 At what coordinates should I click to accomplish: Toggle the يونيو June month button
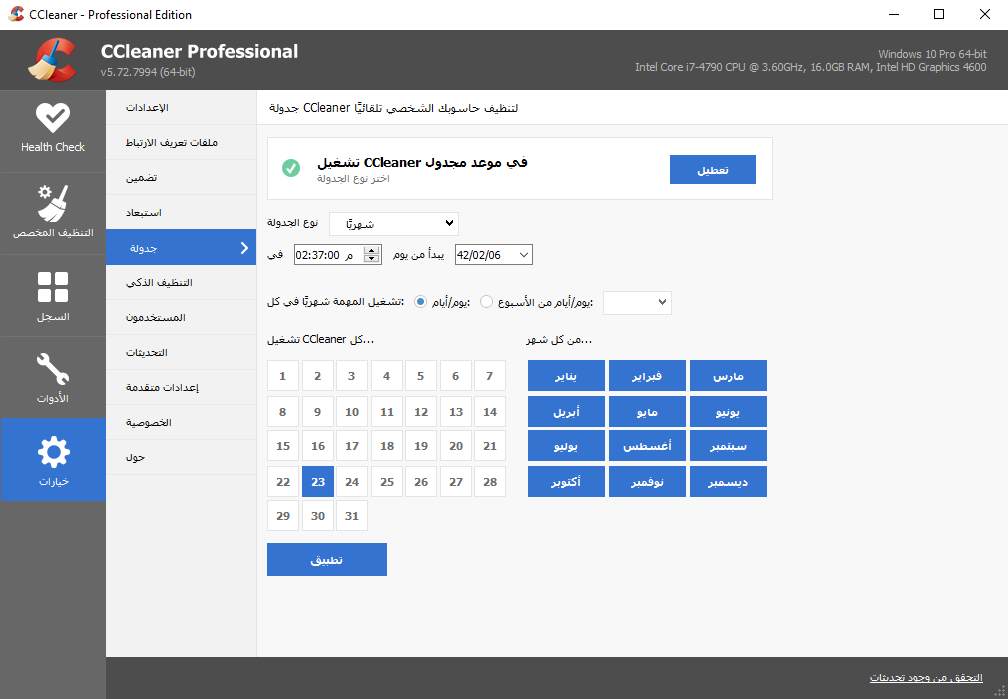728,412
